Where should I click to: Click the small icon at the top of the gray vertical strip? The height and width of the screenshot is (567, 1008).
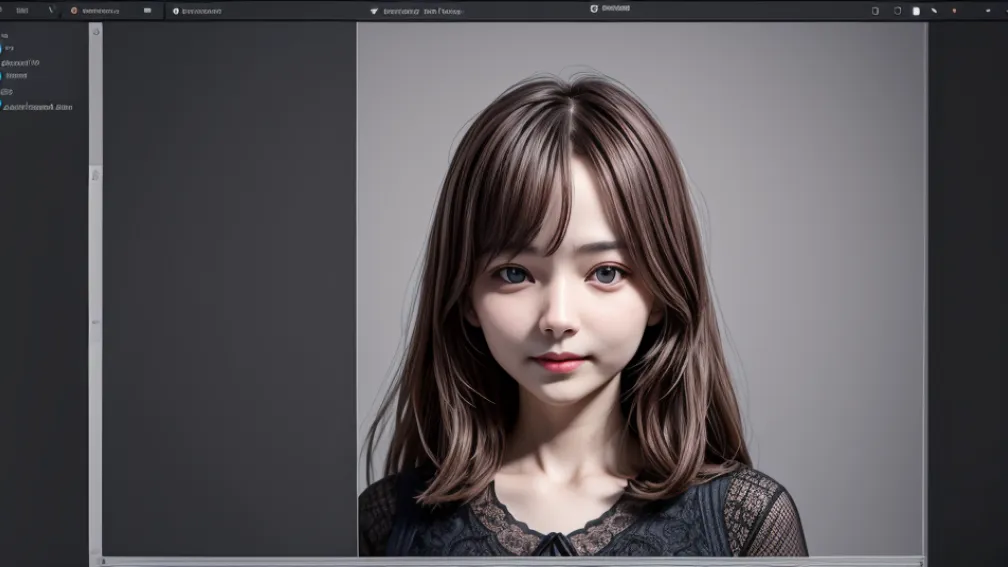pos(96,32)
